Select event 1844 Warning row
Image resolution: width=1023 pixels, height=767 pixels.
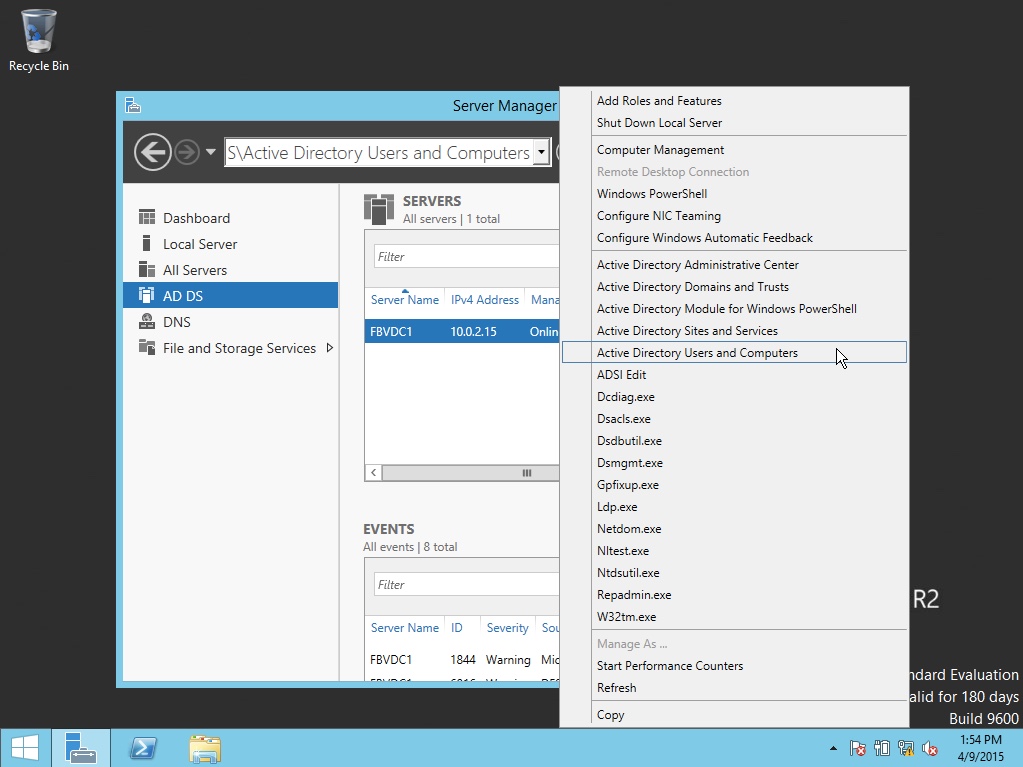pyautogui.click(x=462, y=659)
